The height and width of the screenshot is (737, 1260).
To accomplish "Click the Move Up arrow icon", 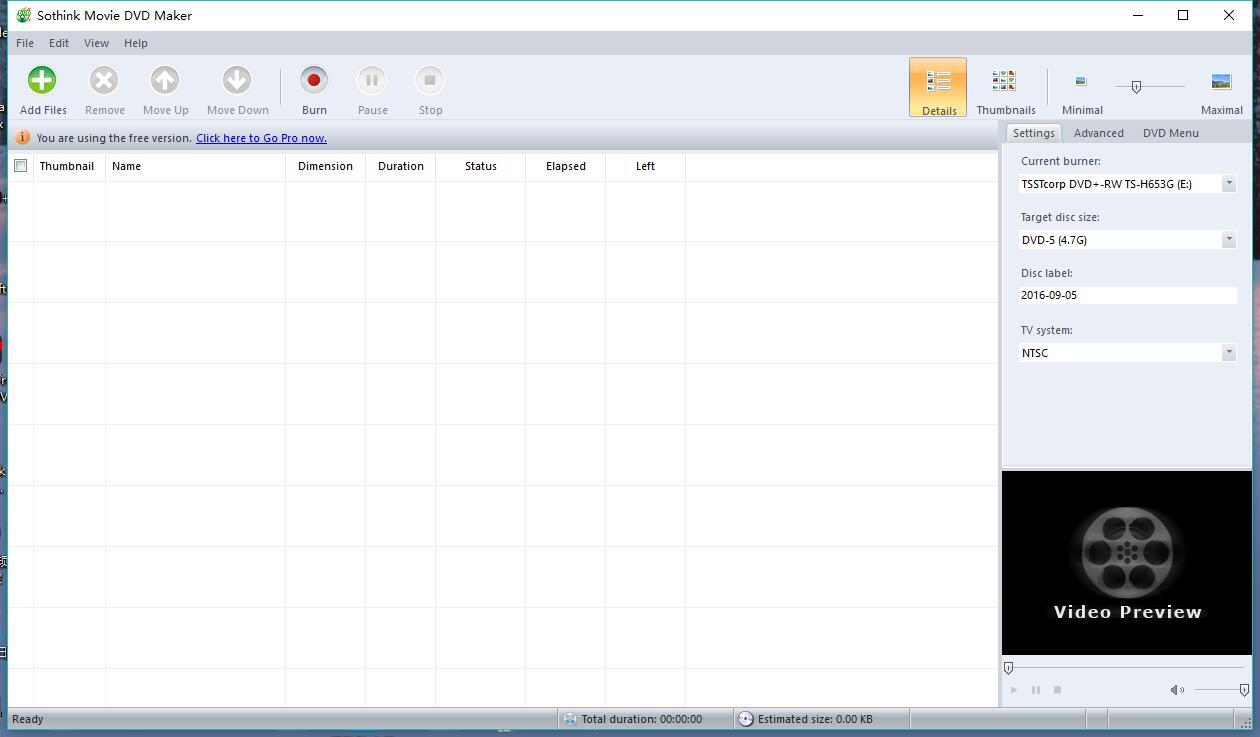I will pos(165,80).
